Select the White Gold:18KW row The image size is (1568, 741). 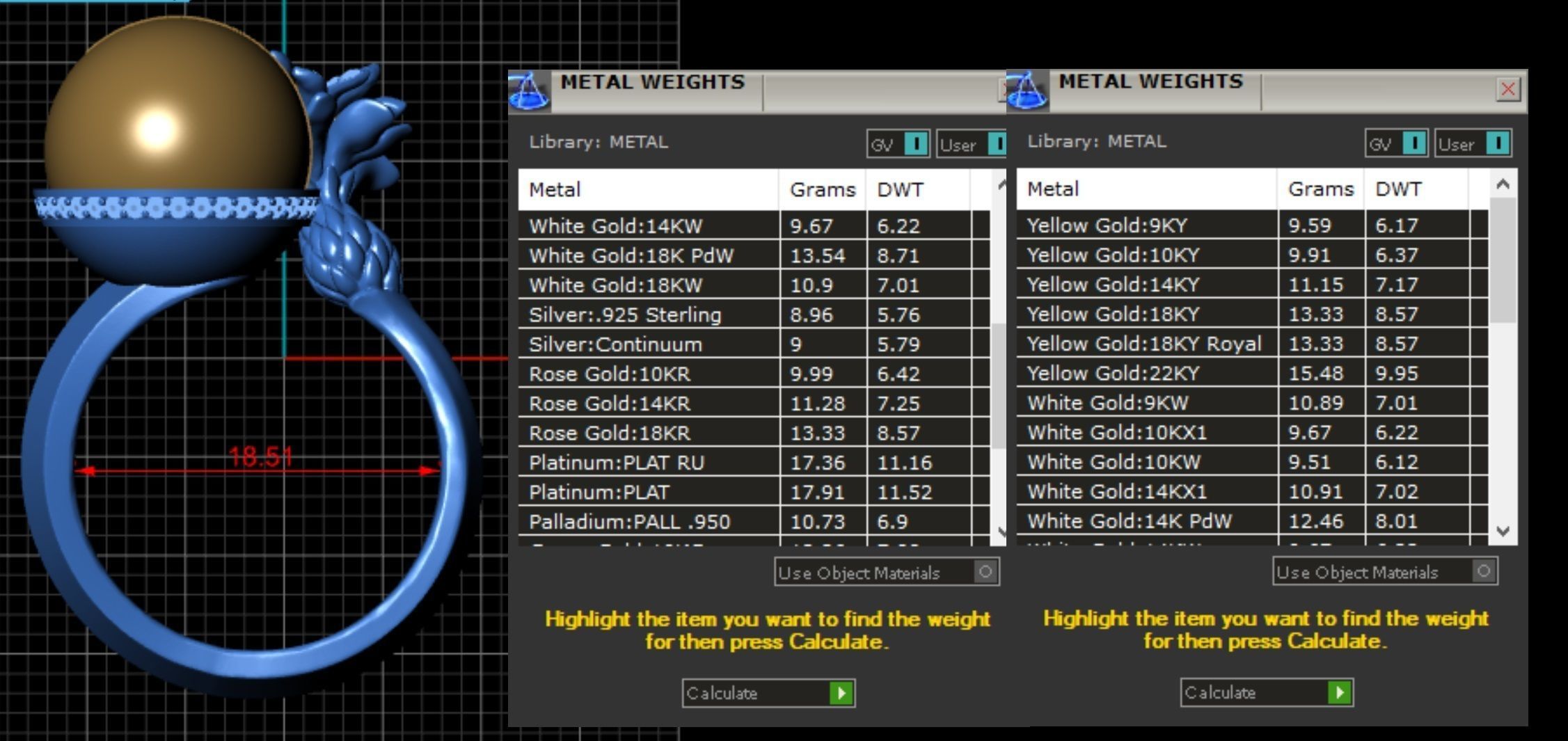tap(754, 285)
